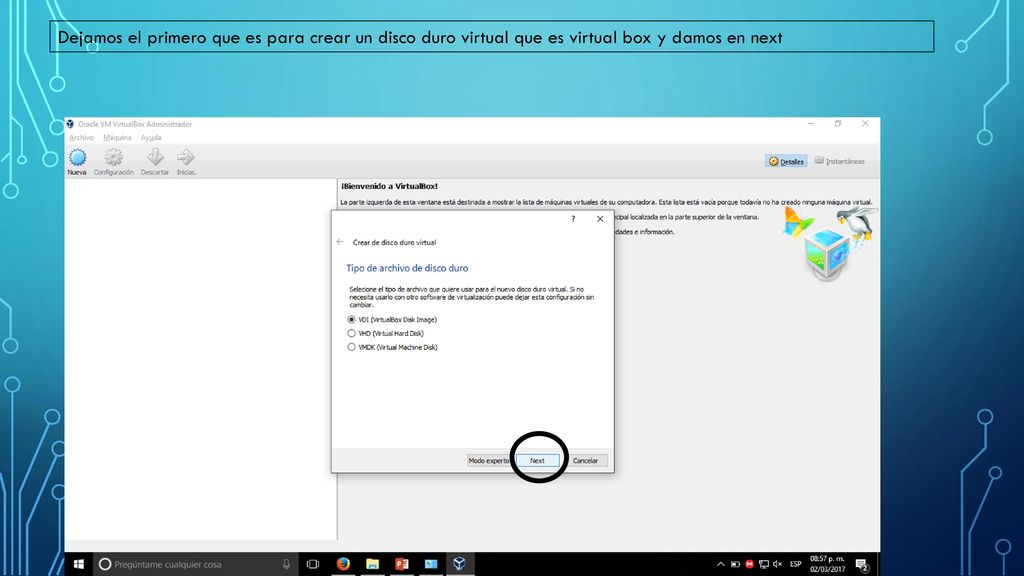Close the Crear de disco duro dialog
The width and height of the screenshot is (1024, 576).
600,219
